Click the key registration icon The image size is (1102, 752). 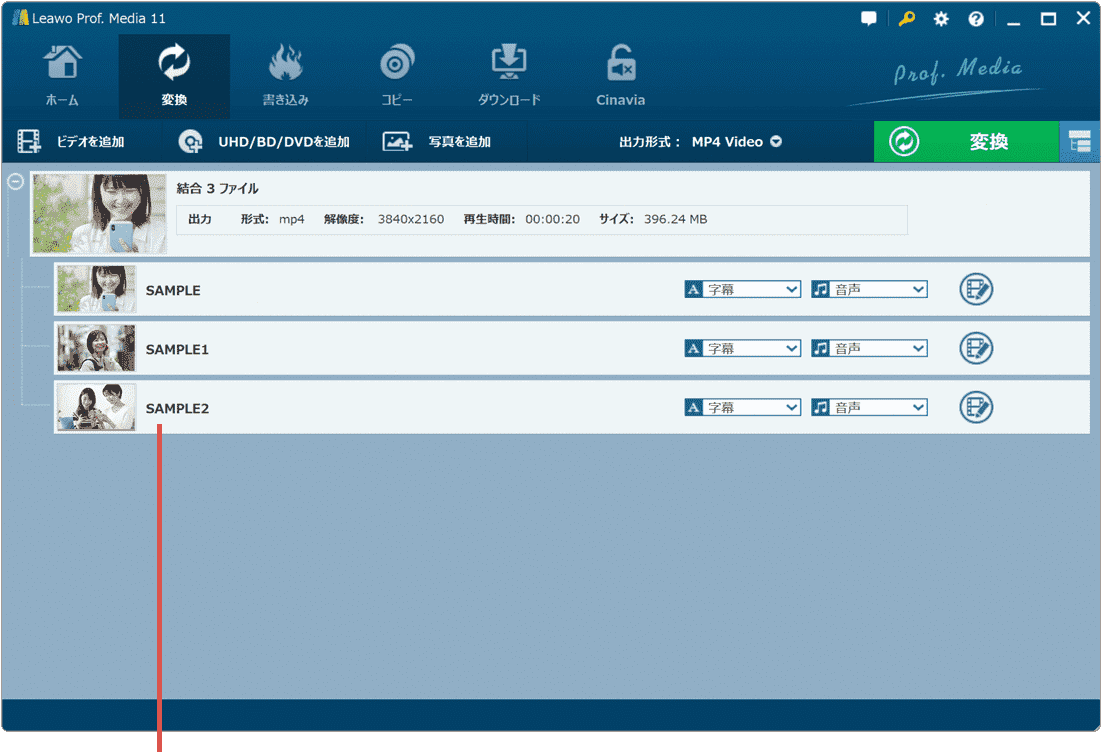[906, 19]
